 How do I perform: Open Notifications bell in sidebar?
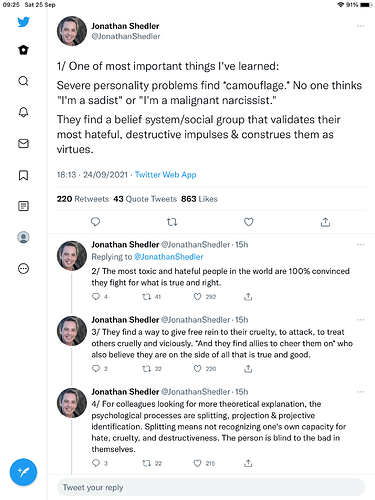[23, 112]
